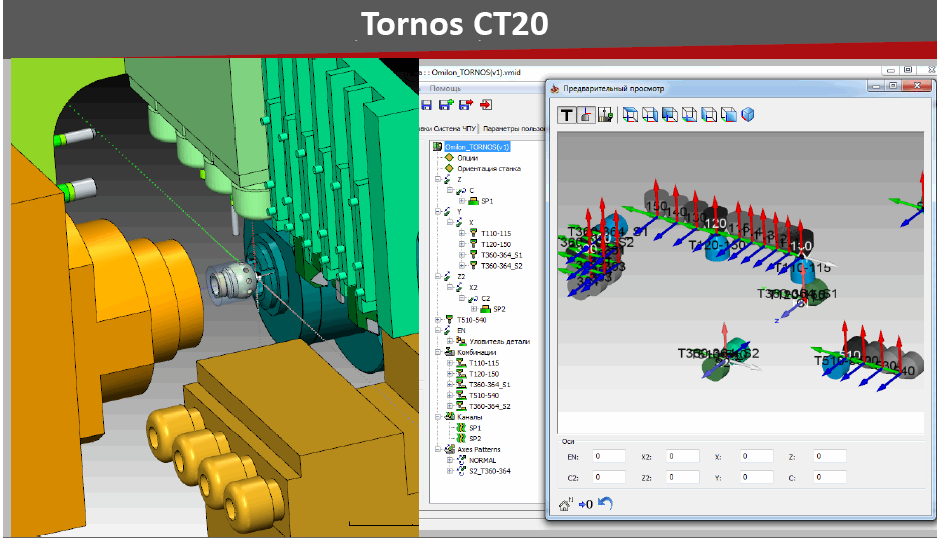The width and height of the screenshot is (937, 539).
Task: Select the X2 axis tree item
Action: point(473,287)
